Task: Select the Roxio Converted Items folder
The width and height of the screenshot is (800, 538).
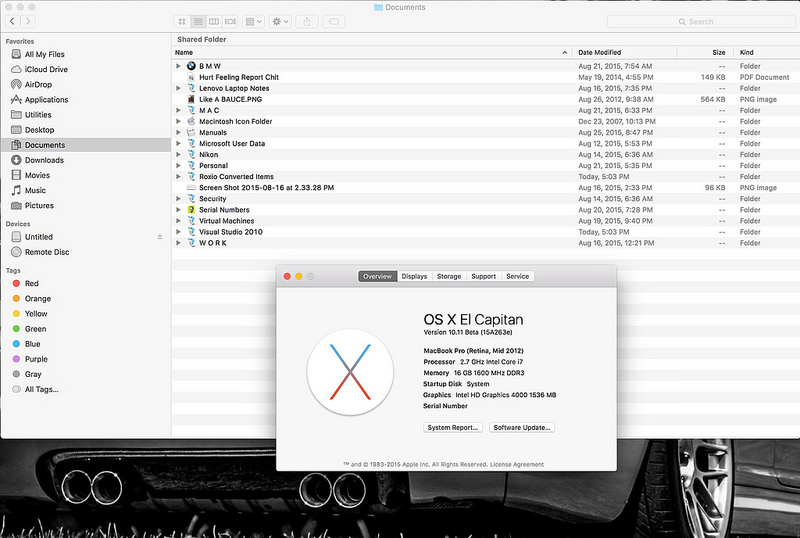Action: 236,177
